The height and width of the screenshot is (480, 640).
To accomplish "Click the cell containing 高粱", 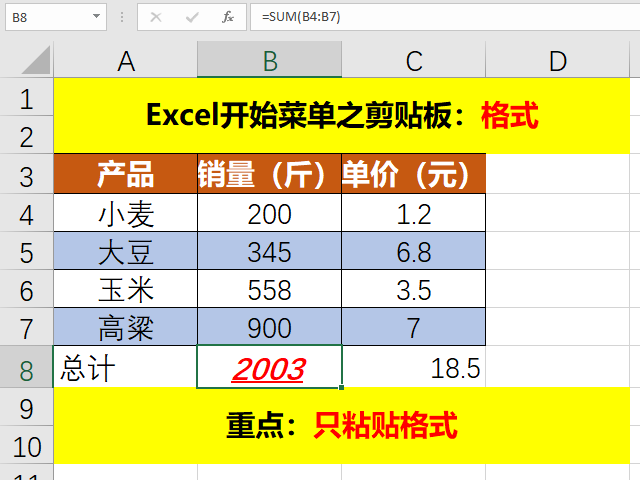I will (x=125, y=327).
